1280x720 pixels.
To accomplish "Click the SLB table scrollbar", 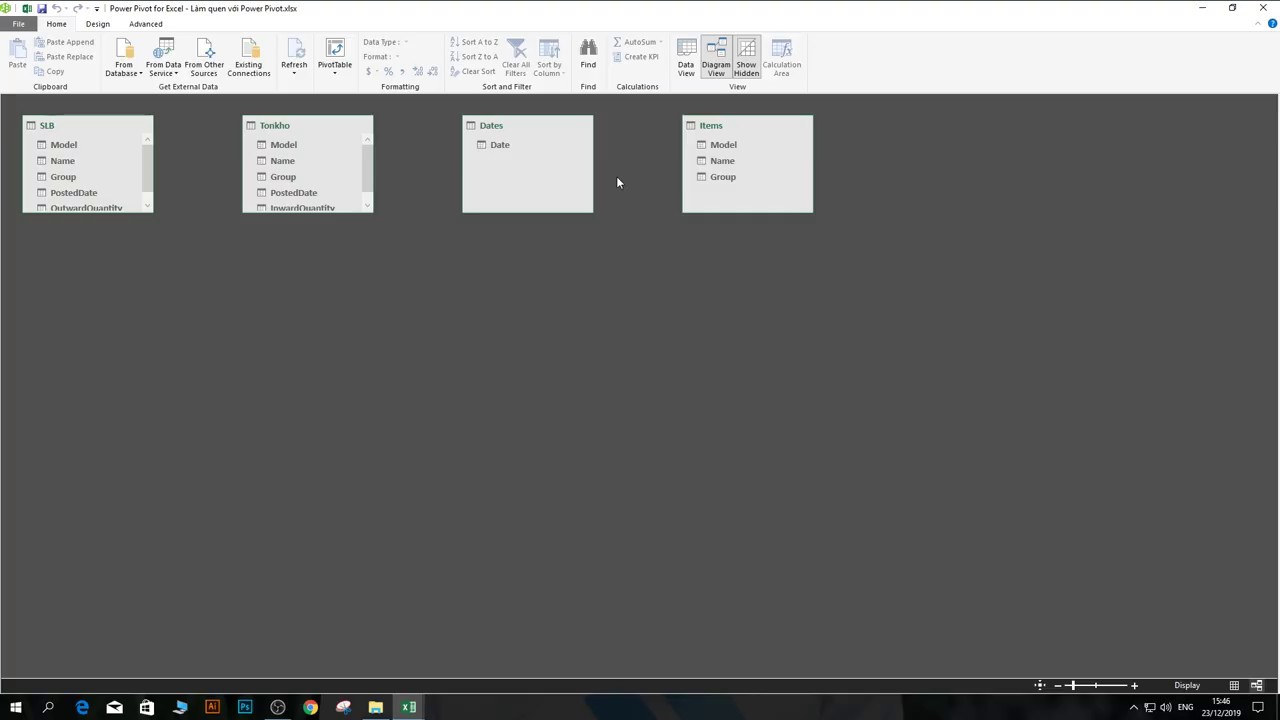I will coord(148,174).
